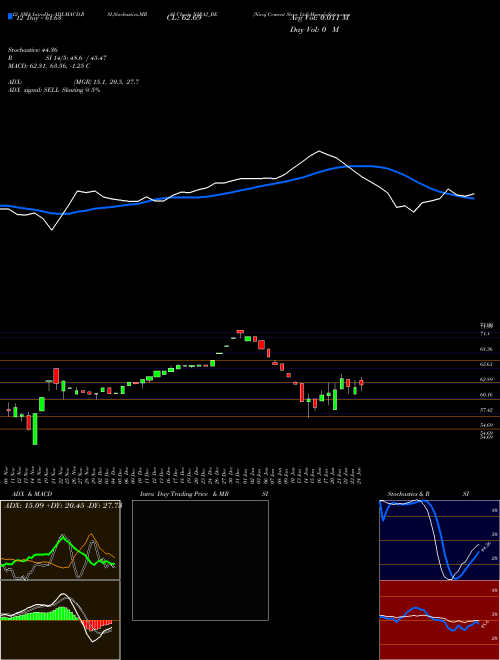The height and width of the screenshot is (660, 500).
Task: Click the 'Day Vol: 0 M' value
Action: point(314,30)
